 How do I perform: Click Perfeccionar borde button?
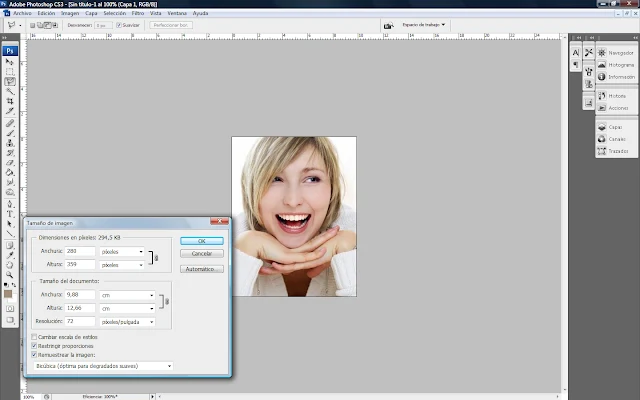pyautogui.click(x=171, y=25)
